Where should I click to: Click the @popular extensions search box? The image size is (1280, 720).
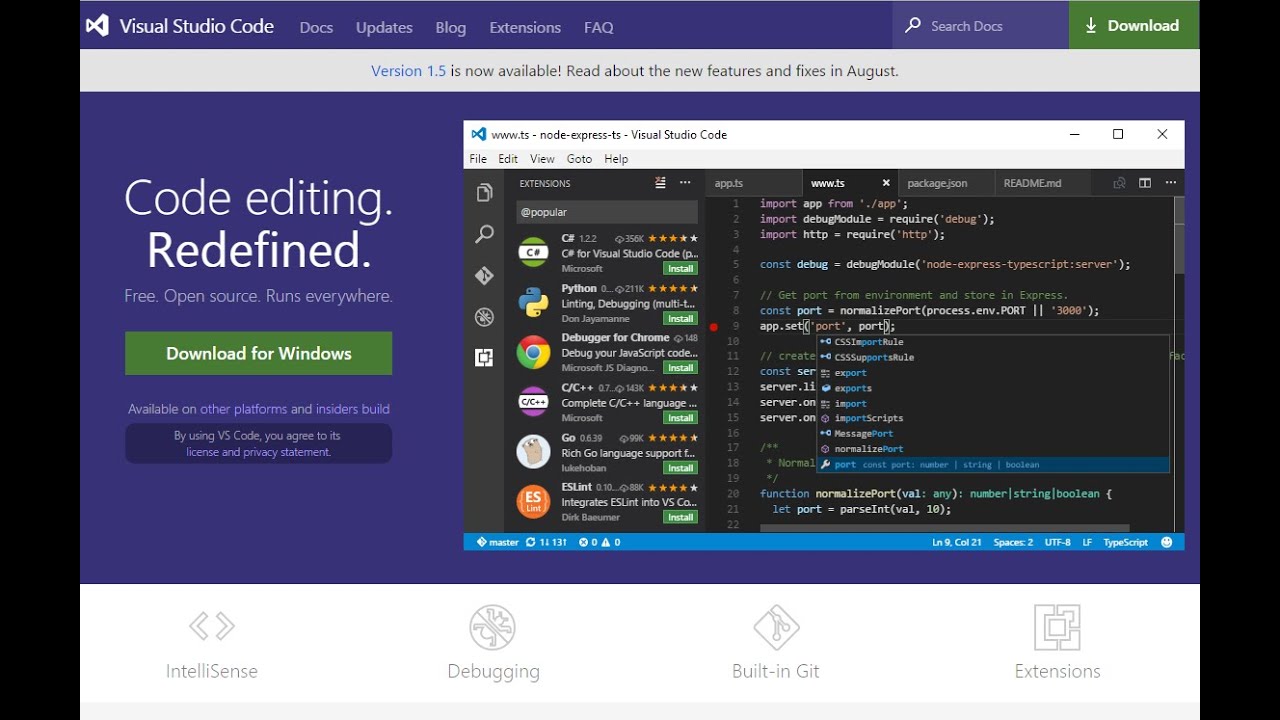(607, 212)
